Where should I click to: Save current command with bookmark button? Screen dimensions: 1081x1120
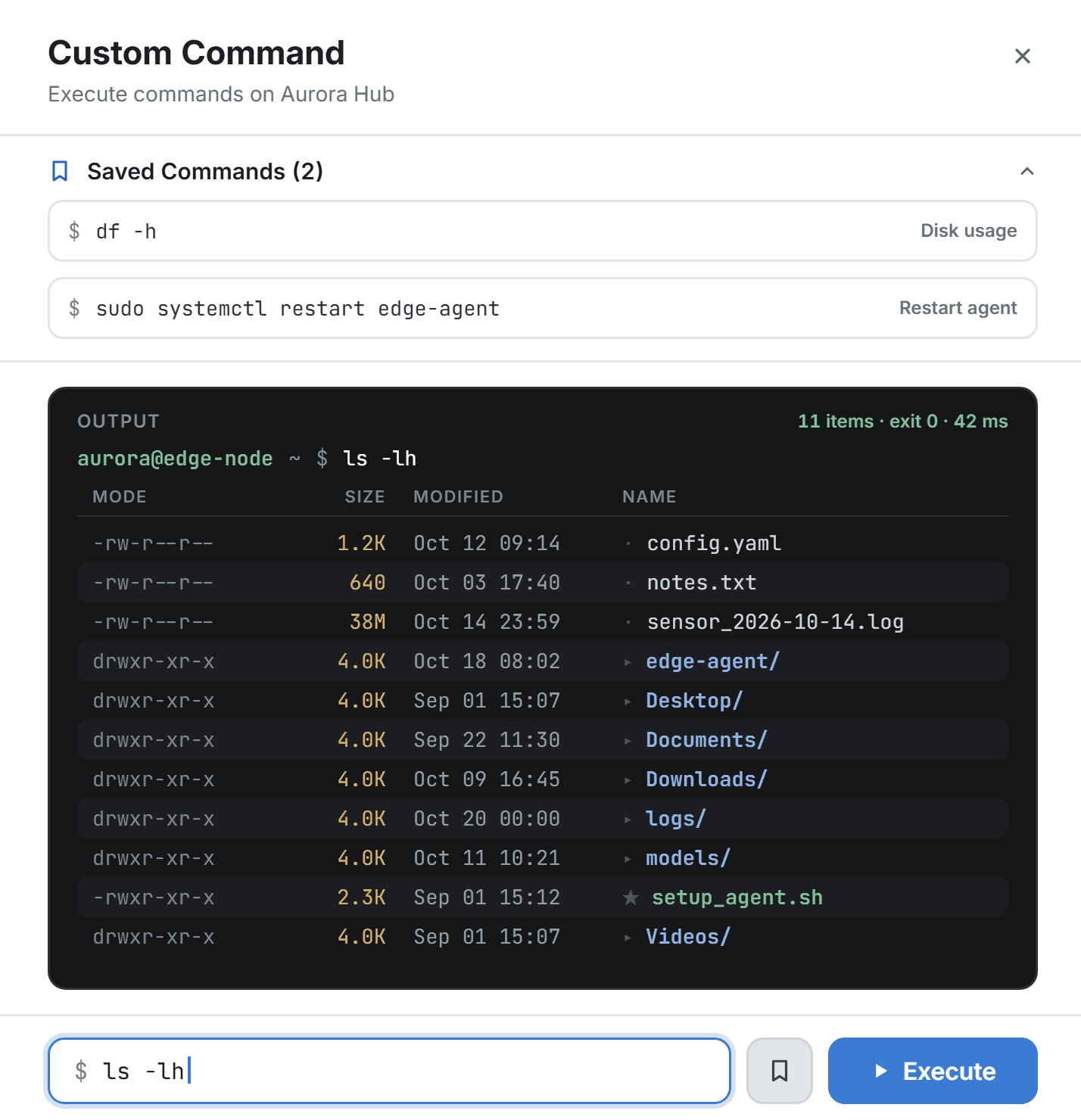(779, 1071)
